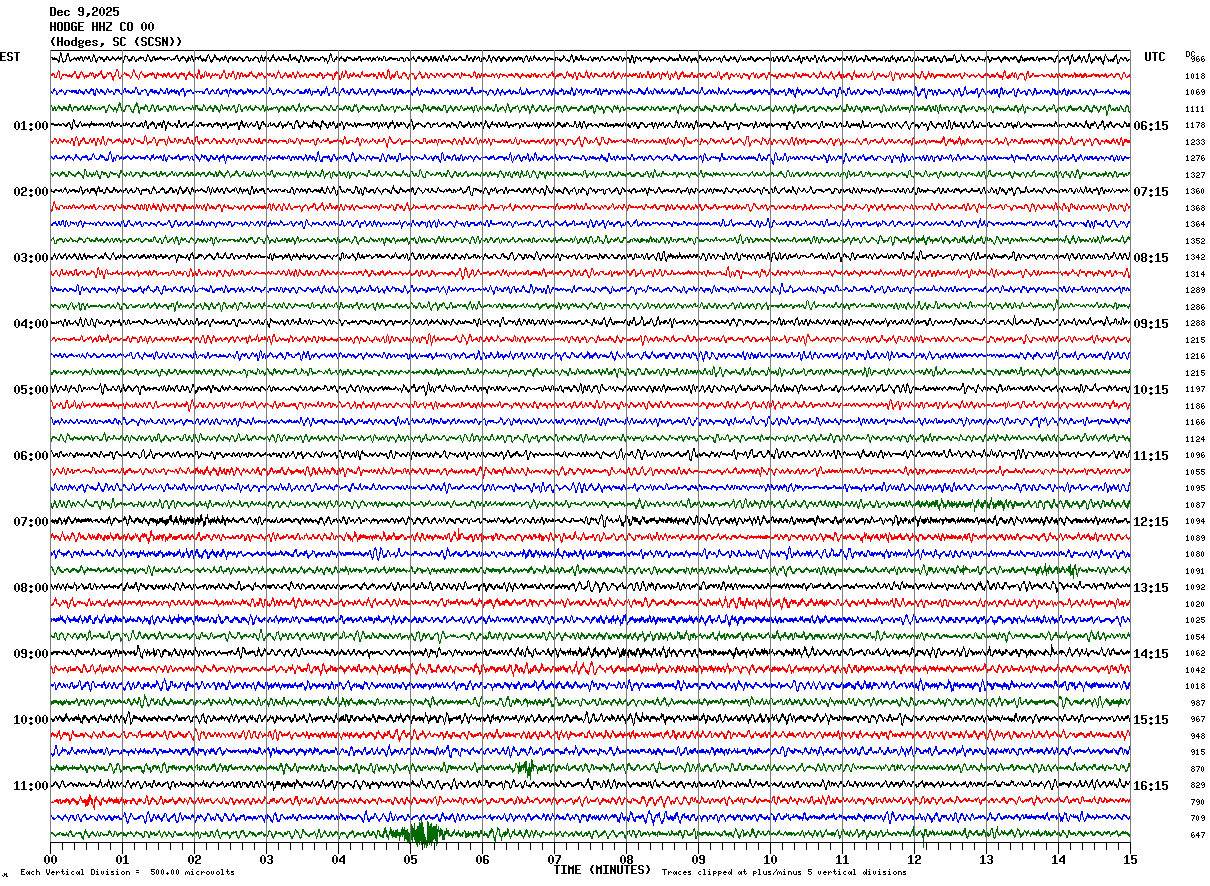This screenshot has height=886, width=1210.
Task: Click the DC offset value 1178
Action: click(1195, 126)
